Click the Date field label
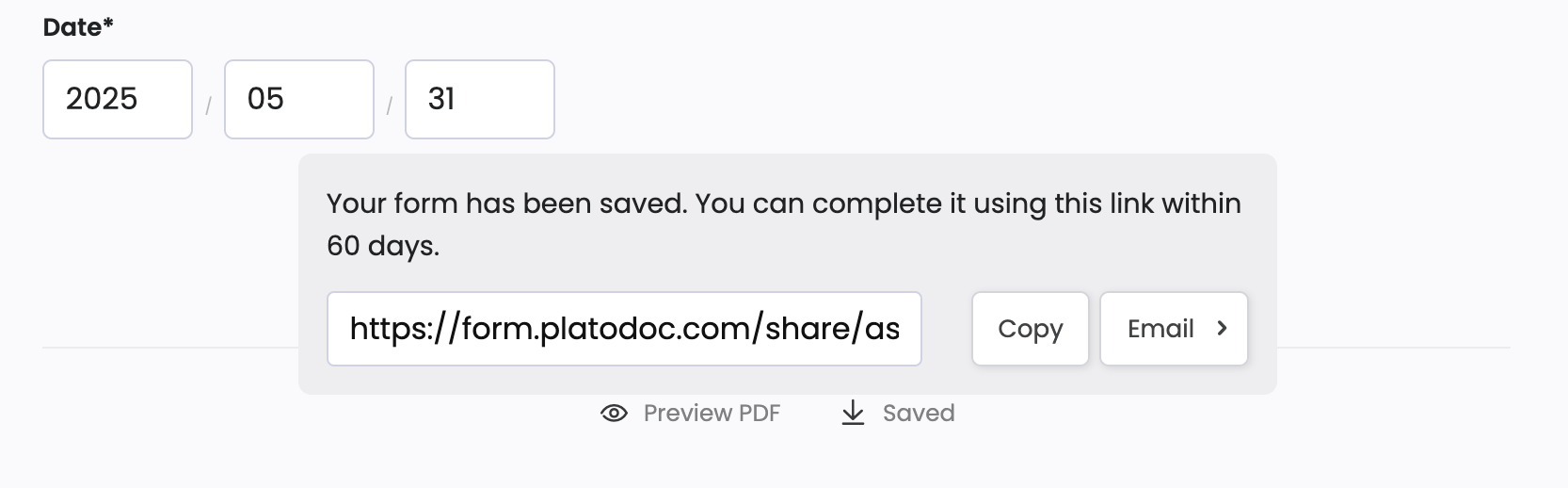This screenshot has width=1568, height=488. point(72,27)
